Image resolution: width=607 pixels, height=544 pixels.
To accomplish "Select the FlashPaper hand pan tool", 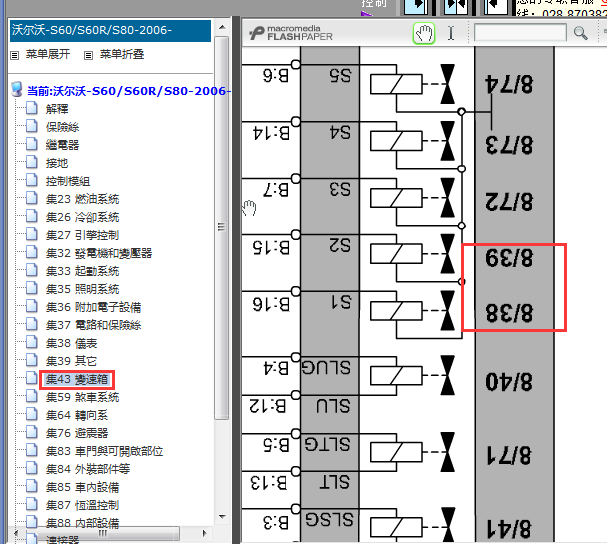I will (x=424, y=33).
